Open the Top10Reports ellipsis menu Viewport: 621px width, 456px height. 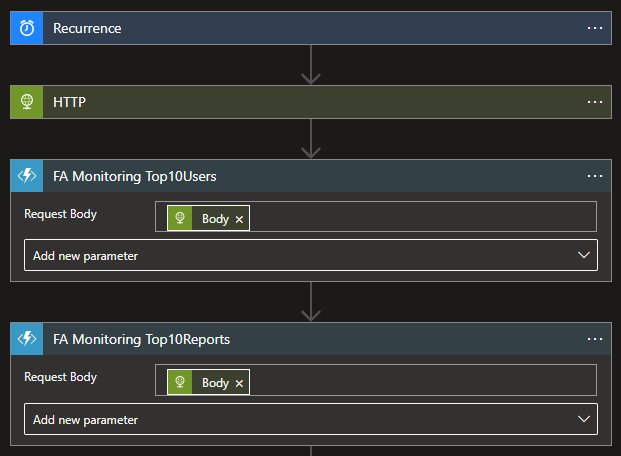pyautogui.click(x=595, y=339)
